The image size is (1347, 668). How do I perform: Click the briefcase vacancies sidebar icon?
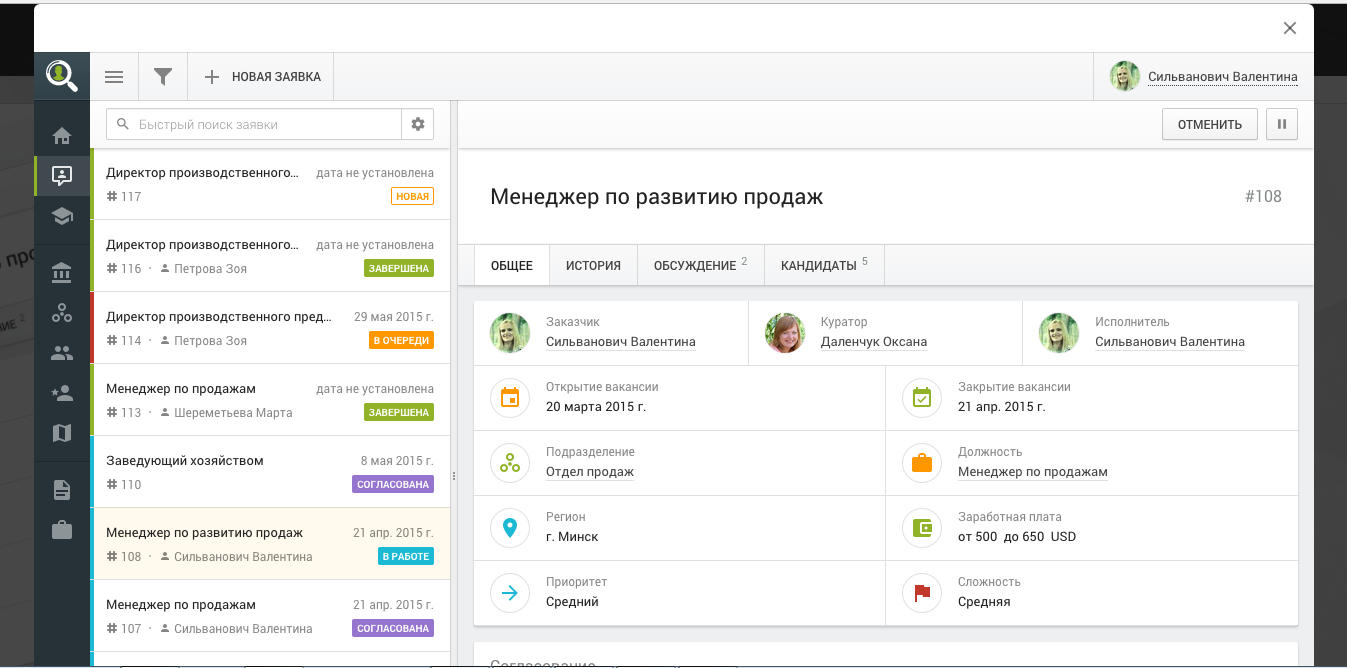point(62,529)
